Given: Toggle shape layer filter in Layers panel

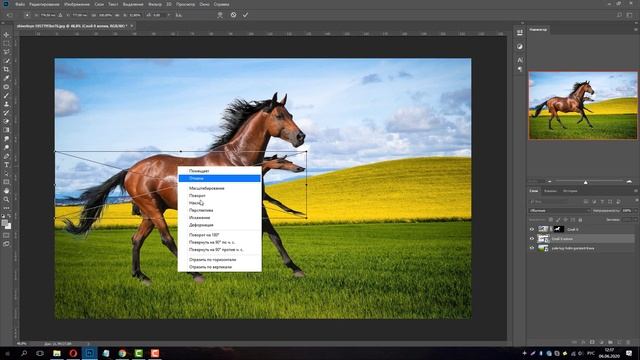Looking at the screenshot, I should (610, 202).
